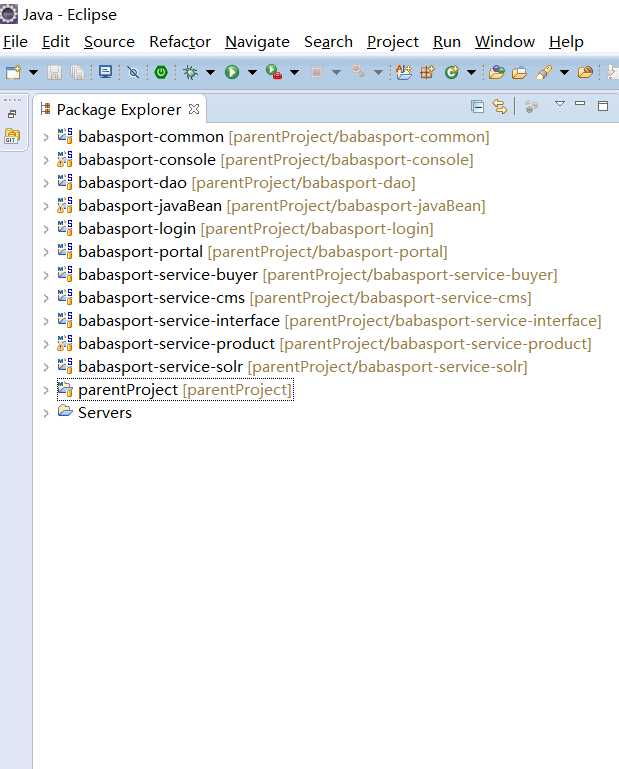This screenshot has height=769, width=619.
Task: Click the babasport-login project name
Action: [137, 229]
